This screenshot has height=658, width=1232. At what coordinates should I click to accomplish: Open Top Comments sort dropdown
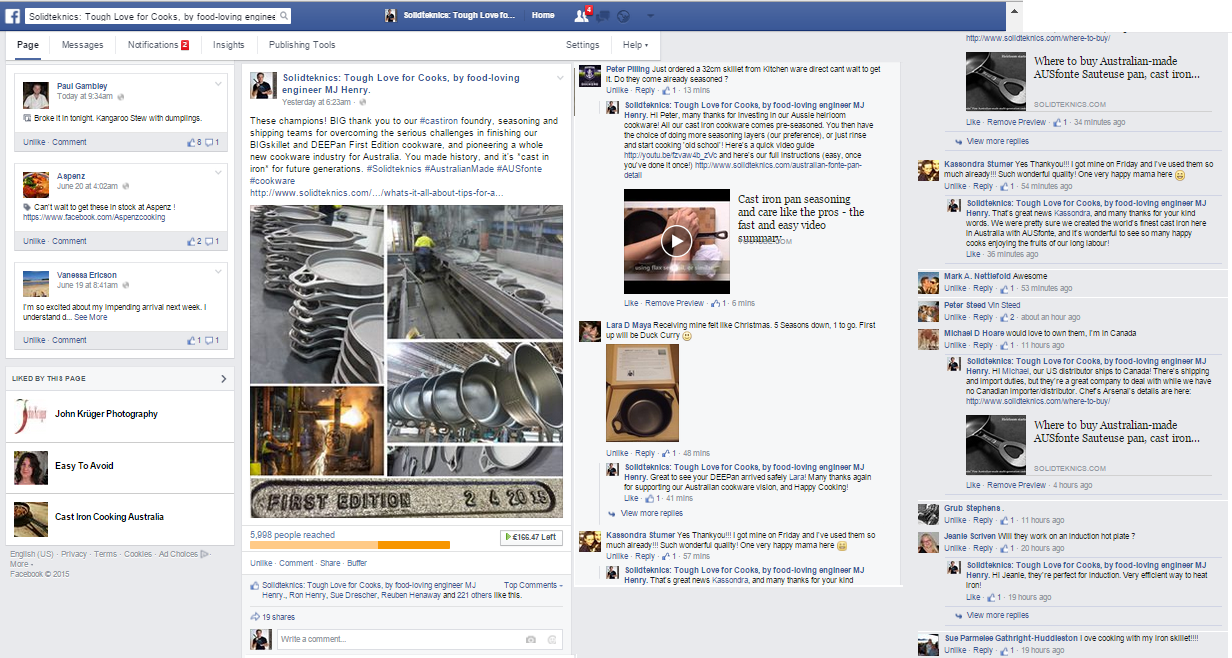(533, 585)
